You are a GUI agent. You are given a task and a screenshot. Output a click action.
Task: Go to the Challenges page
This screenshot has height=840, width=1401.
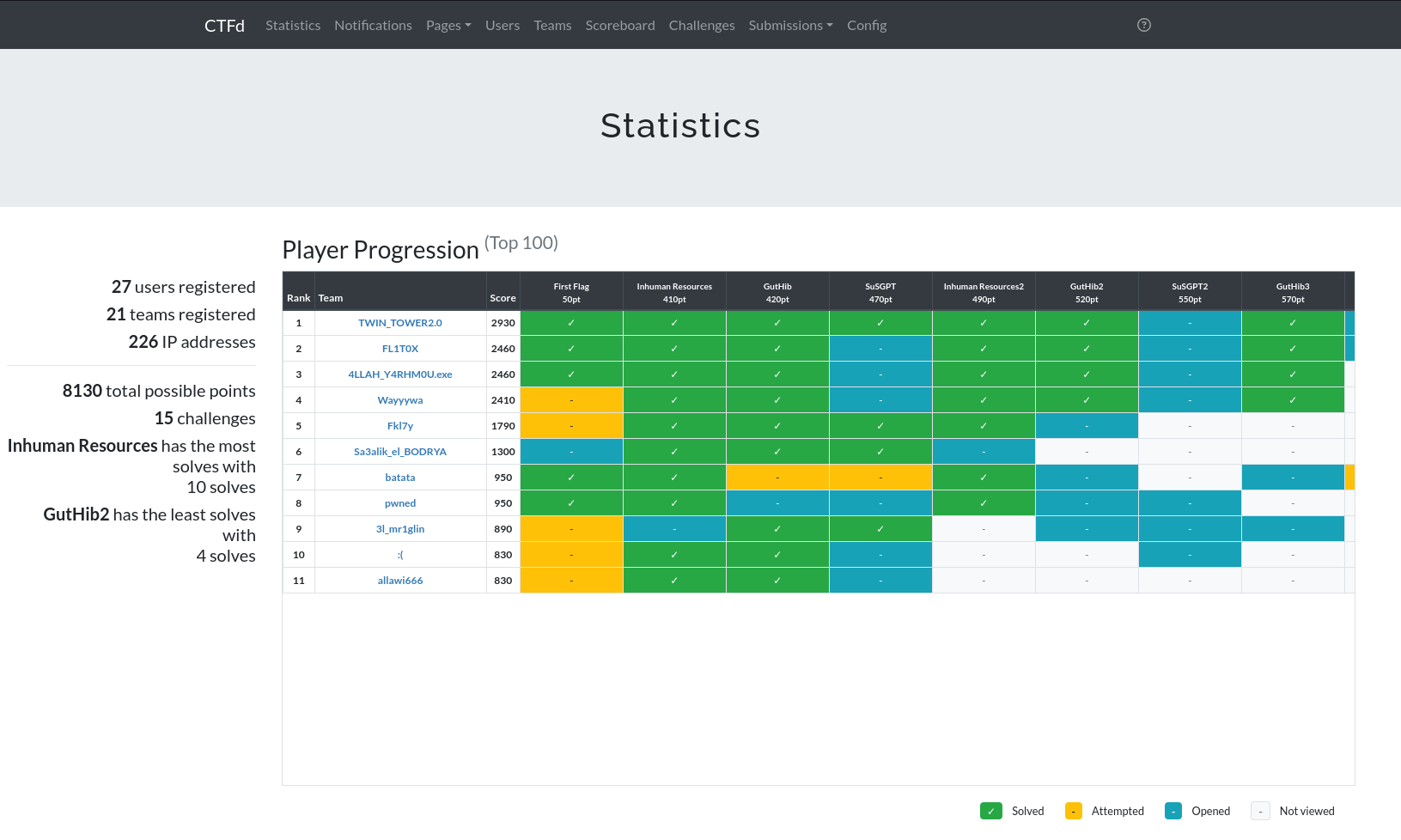702,25
